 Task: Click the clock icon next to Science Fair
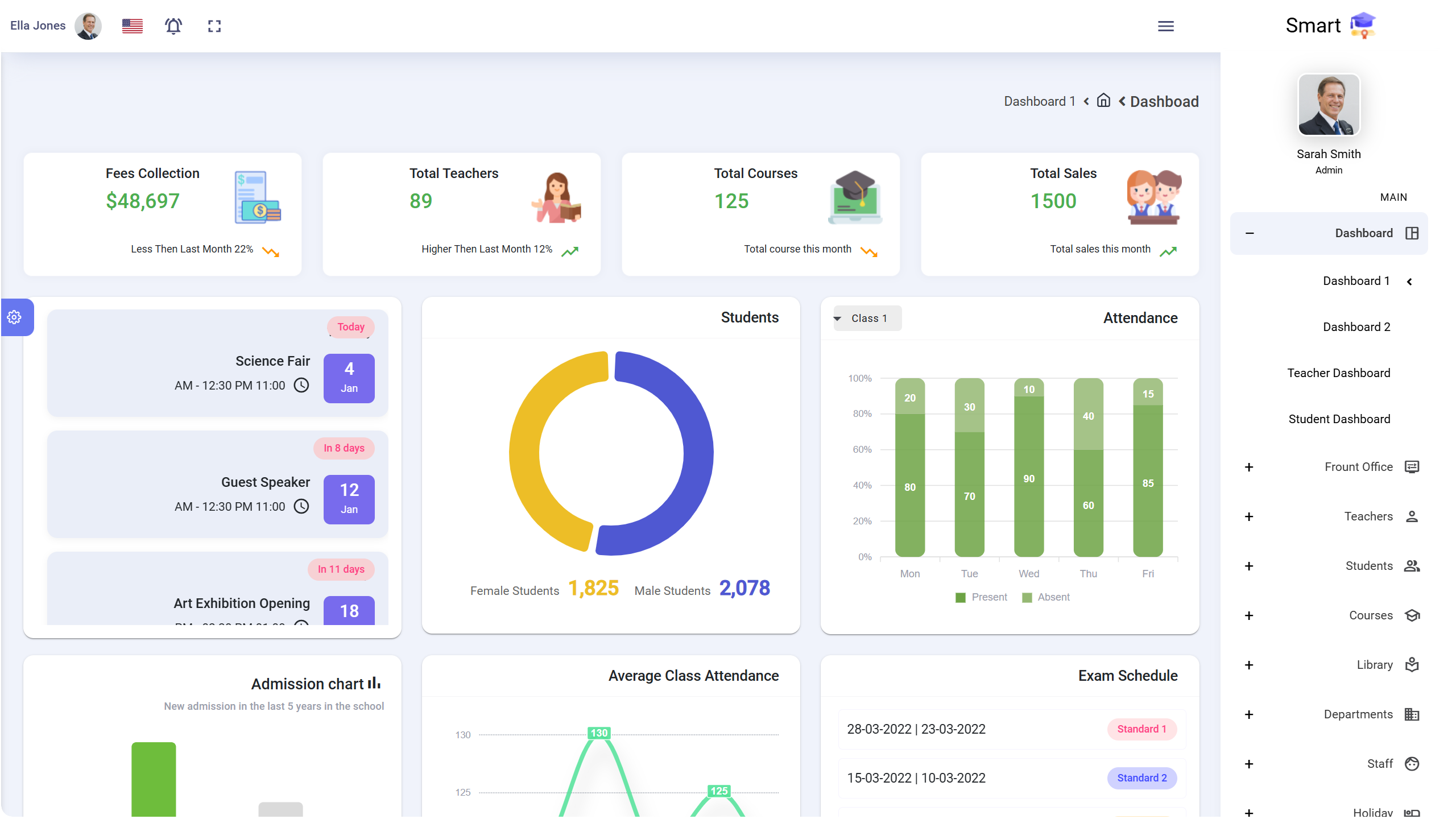point(301,385)
